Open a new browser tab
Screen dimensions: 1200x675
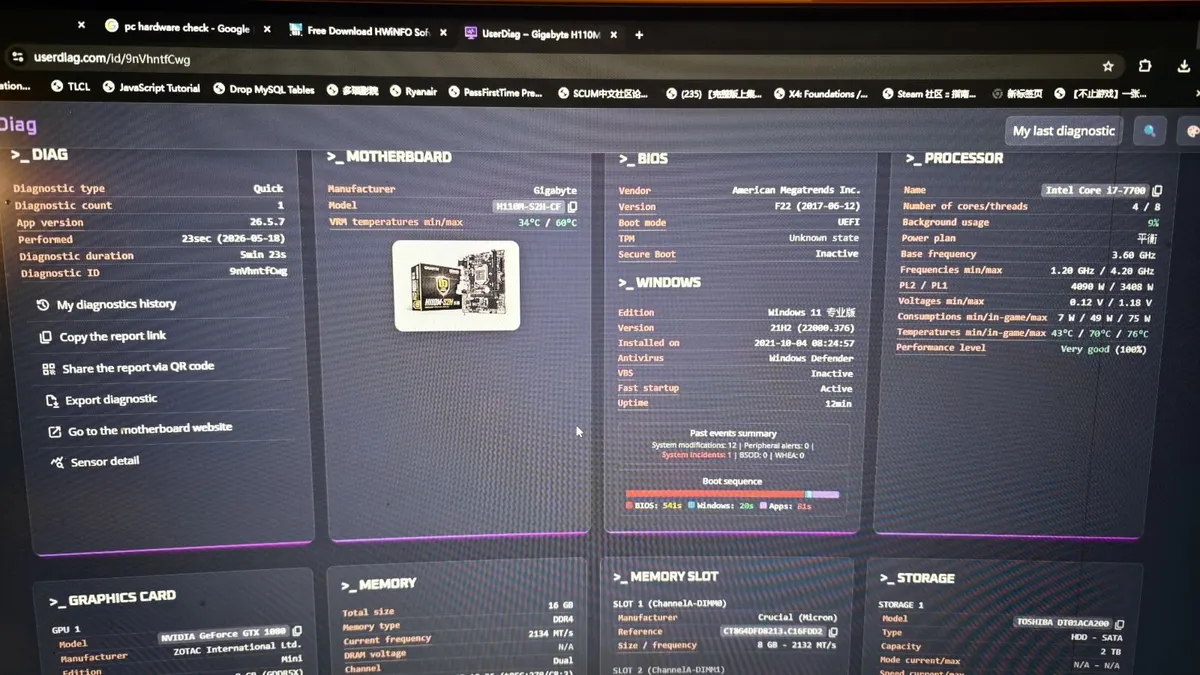point(639,34)
